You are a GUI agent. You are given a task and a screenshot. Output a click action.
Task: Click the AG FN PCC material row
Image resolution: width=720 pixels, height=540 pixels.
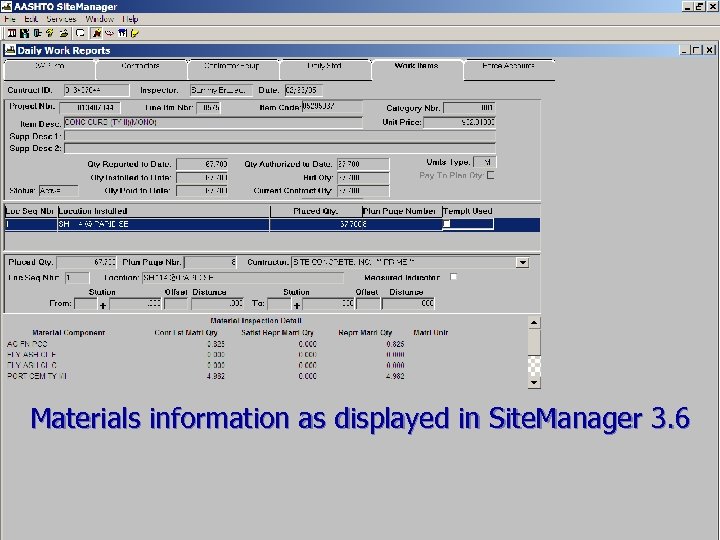tap(206, 344)
